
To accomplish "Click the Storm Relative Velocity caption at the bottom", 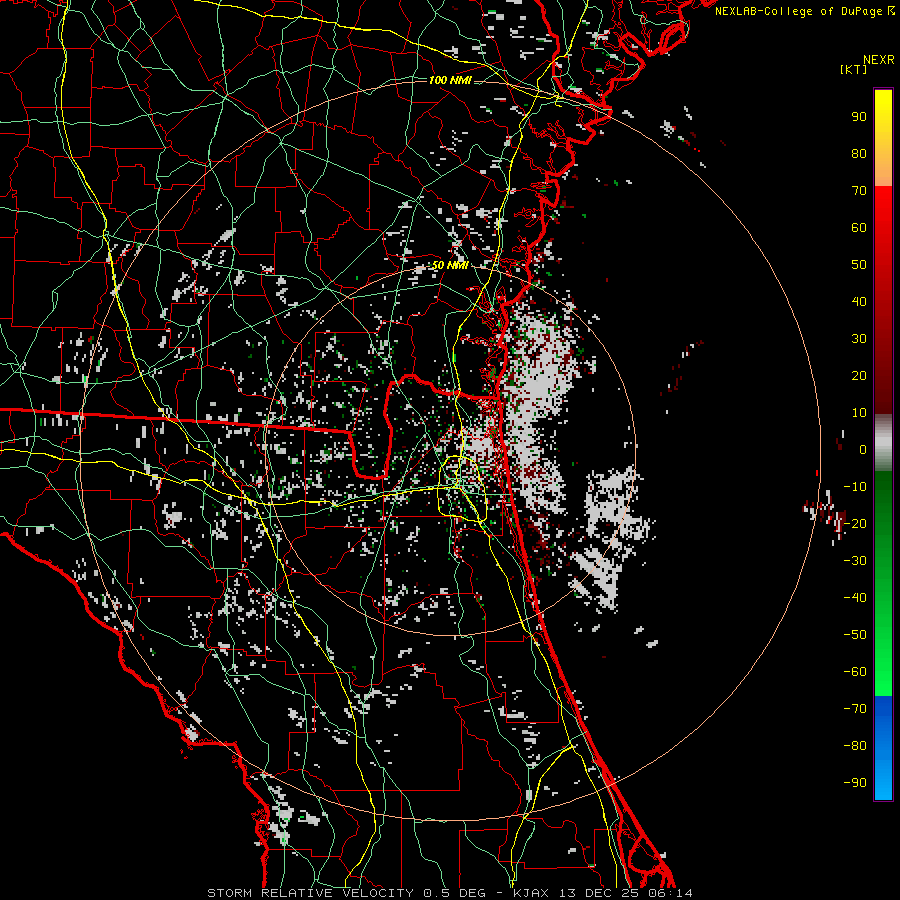I will (x=450, y=893).
